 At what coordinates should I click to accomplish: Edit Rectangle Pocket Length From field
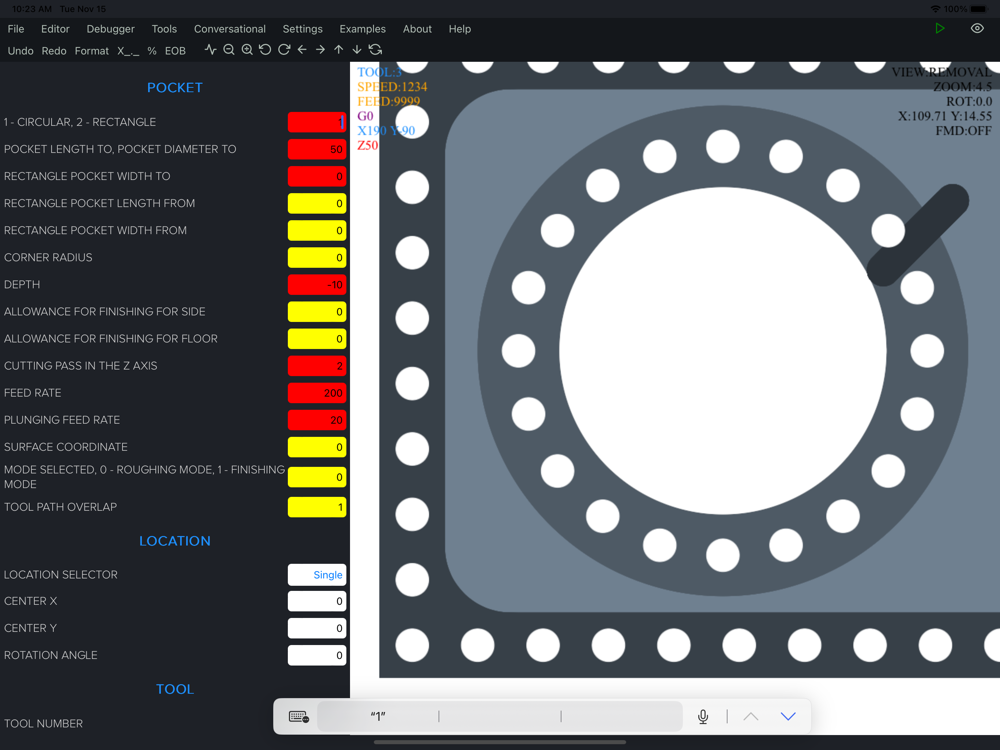317,203
